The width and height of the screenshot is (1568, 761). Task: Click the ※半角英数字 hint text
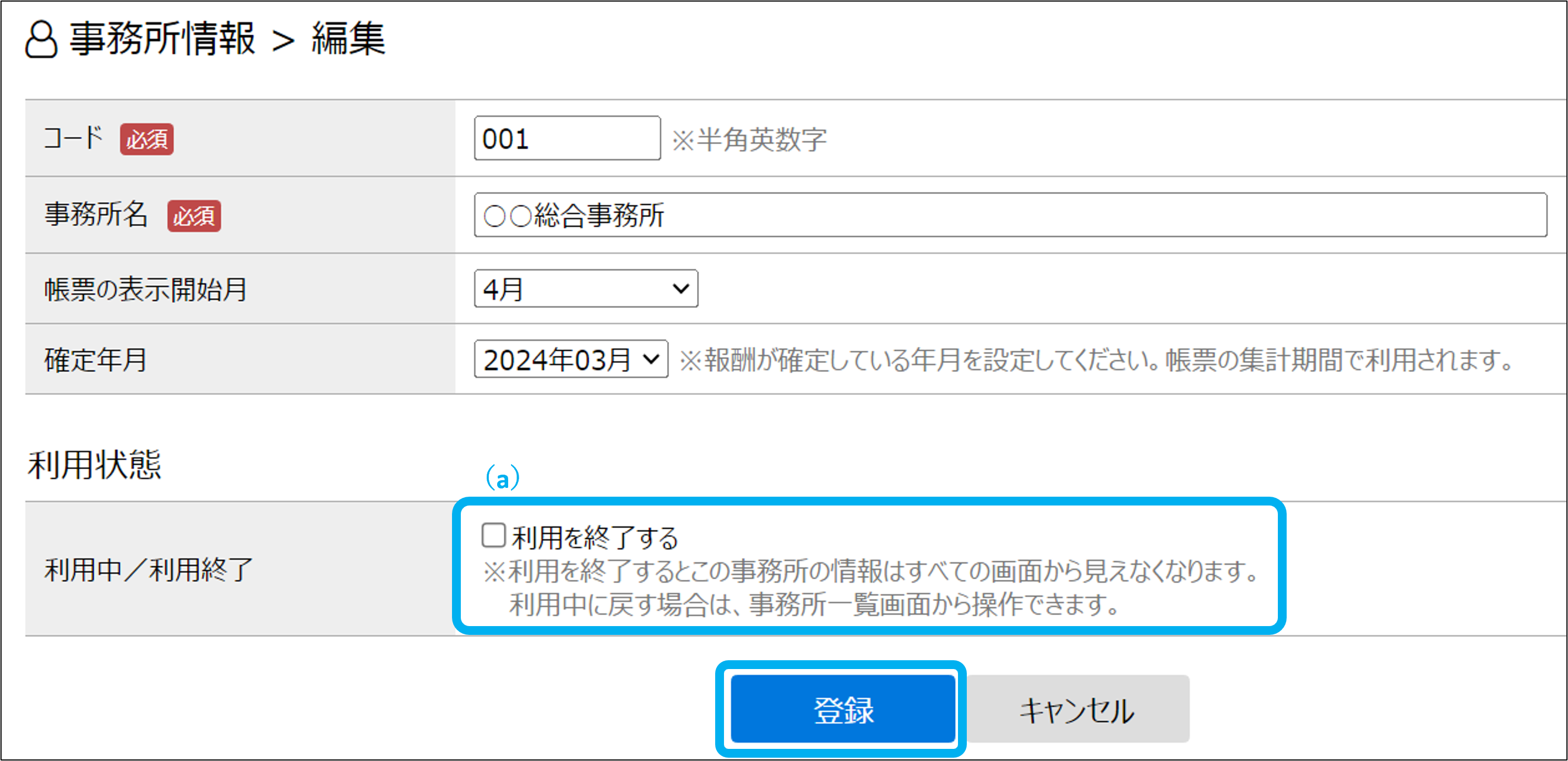click(749, 140)
